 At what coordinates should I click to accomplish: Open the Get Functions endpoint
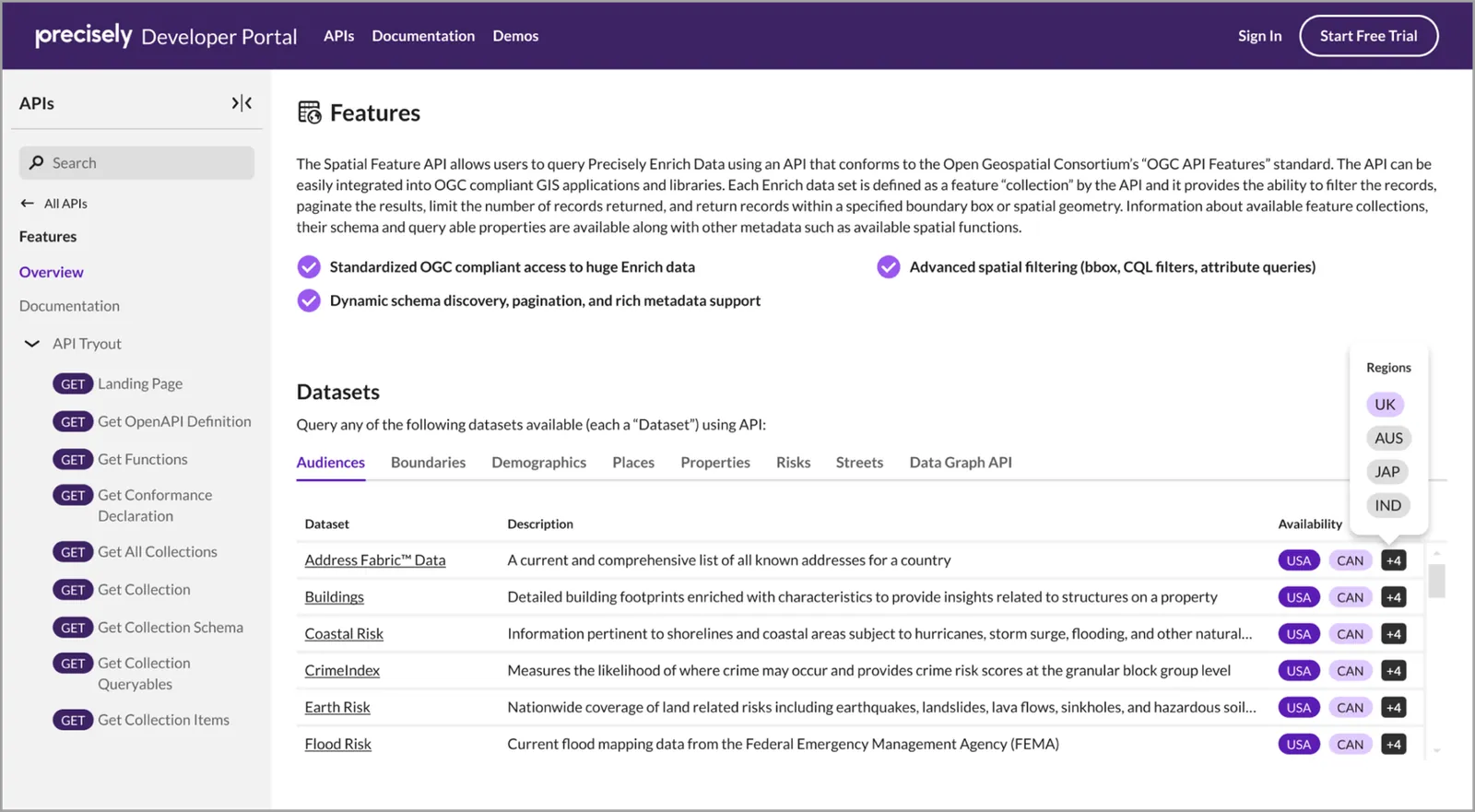[x=143, y=460]
